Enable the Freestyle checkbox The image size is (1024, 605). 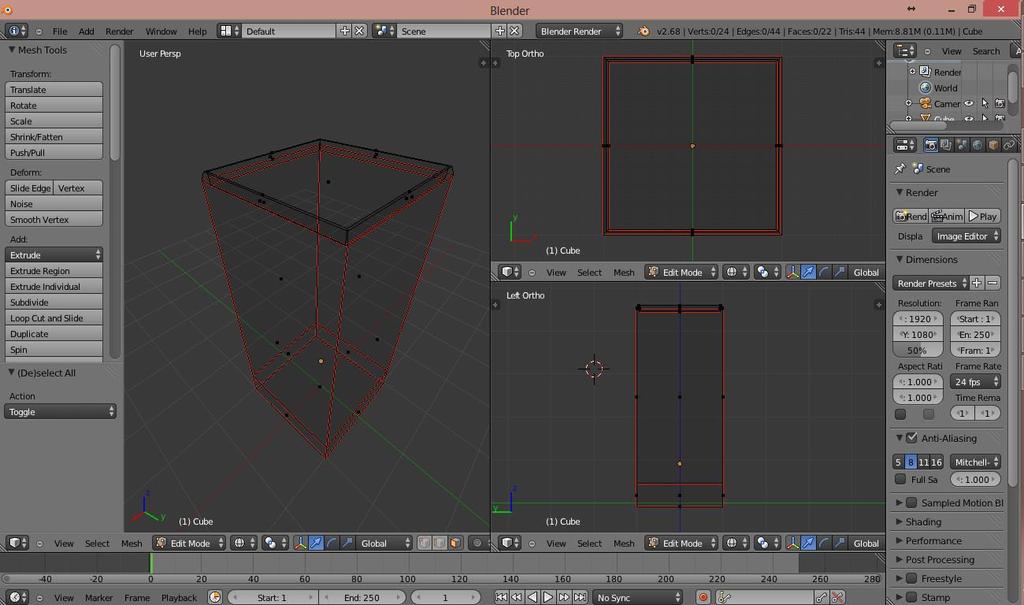click(912, 578)
